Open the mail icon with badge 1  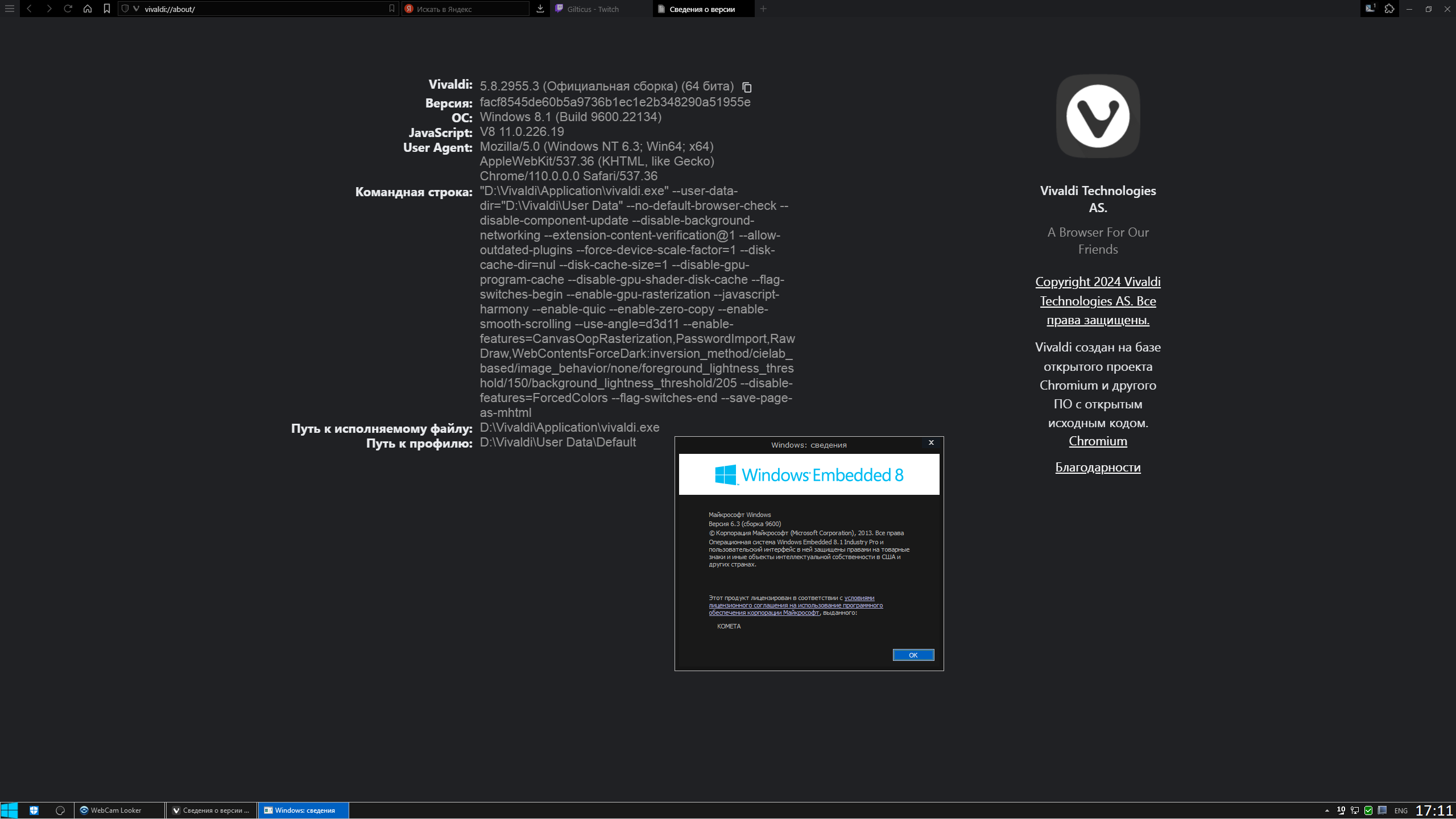click(1370, 9)
